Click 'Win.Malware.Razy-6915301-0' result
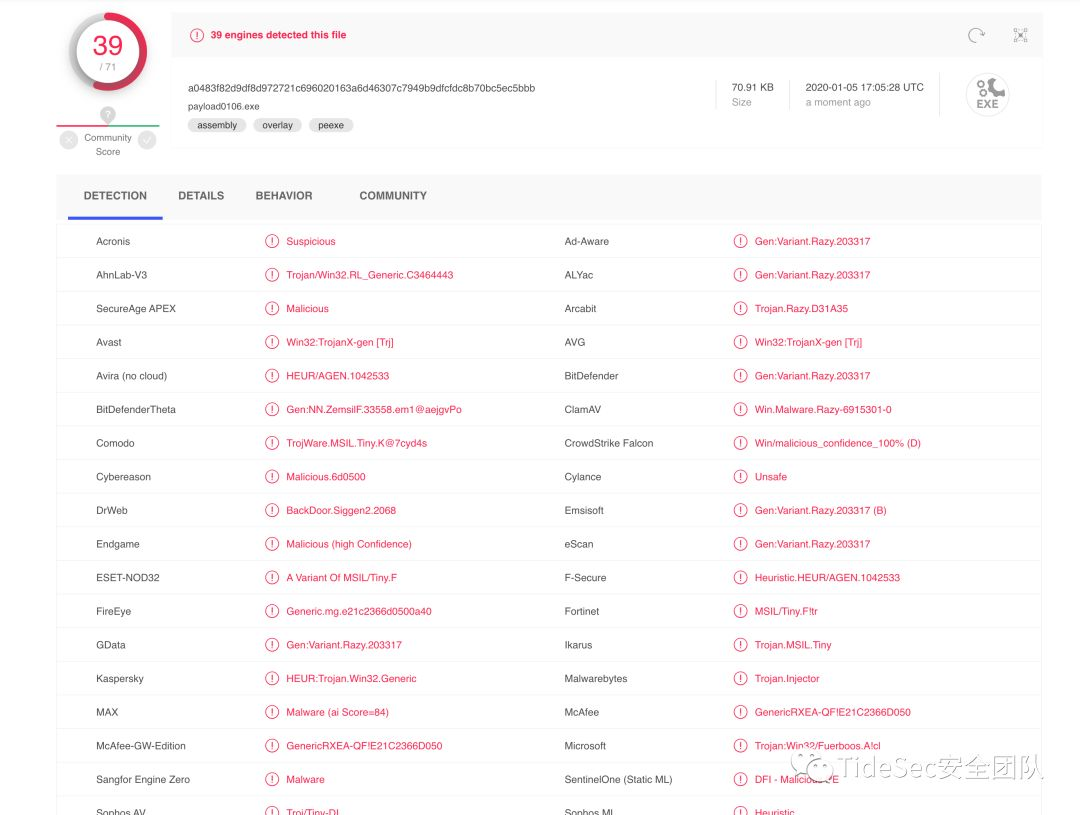1080x815 pixels. (823, 409)
